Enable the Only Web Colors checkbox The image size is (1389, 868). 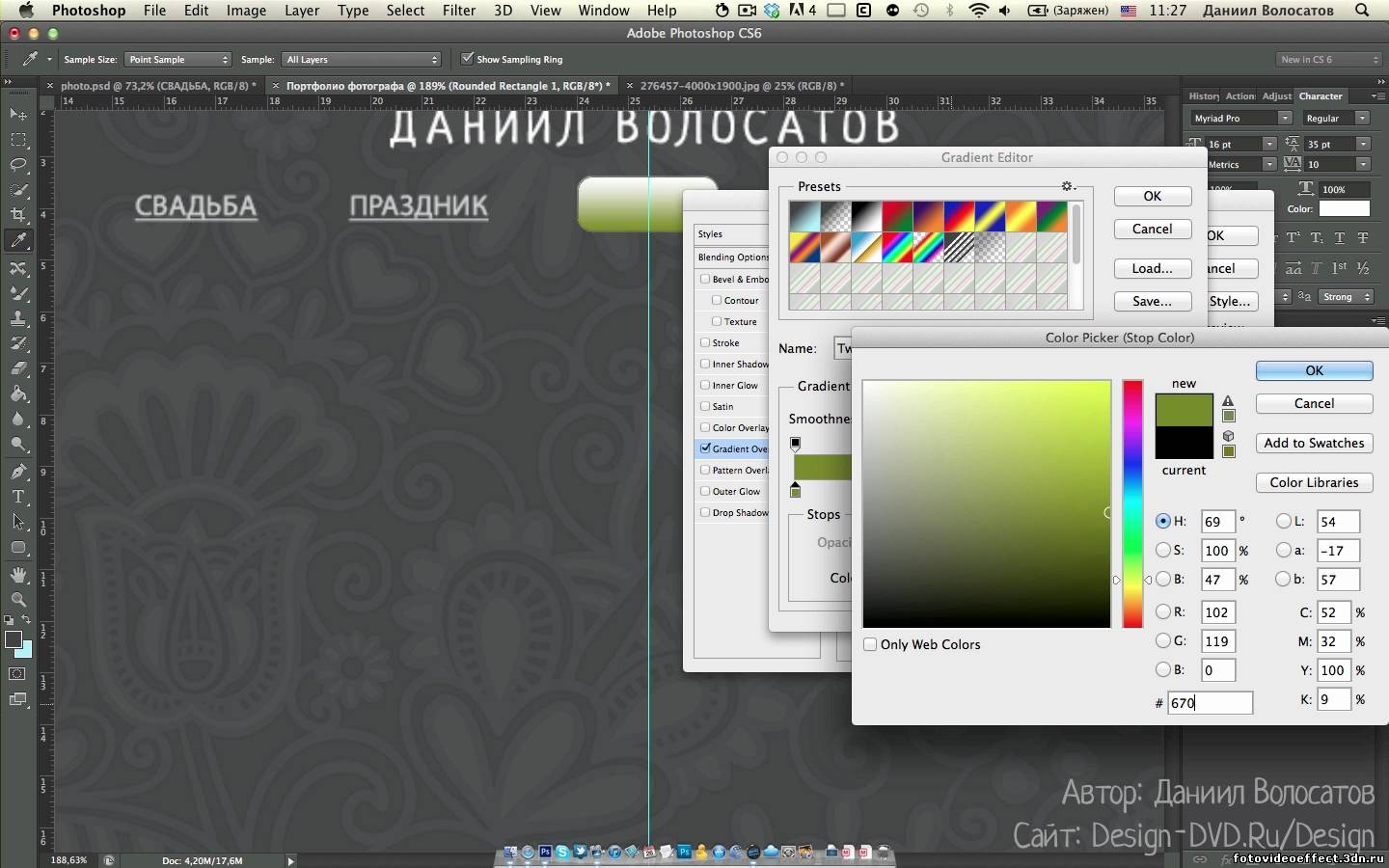871,644
